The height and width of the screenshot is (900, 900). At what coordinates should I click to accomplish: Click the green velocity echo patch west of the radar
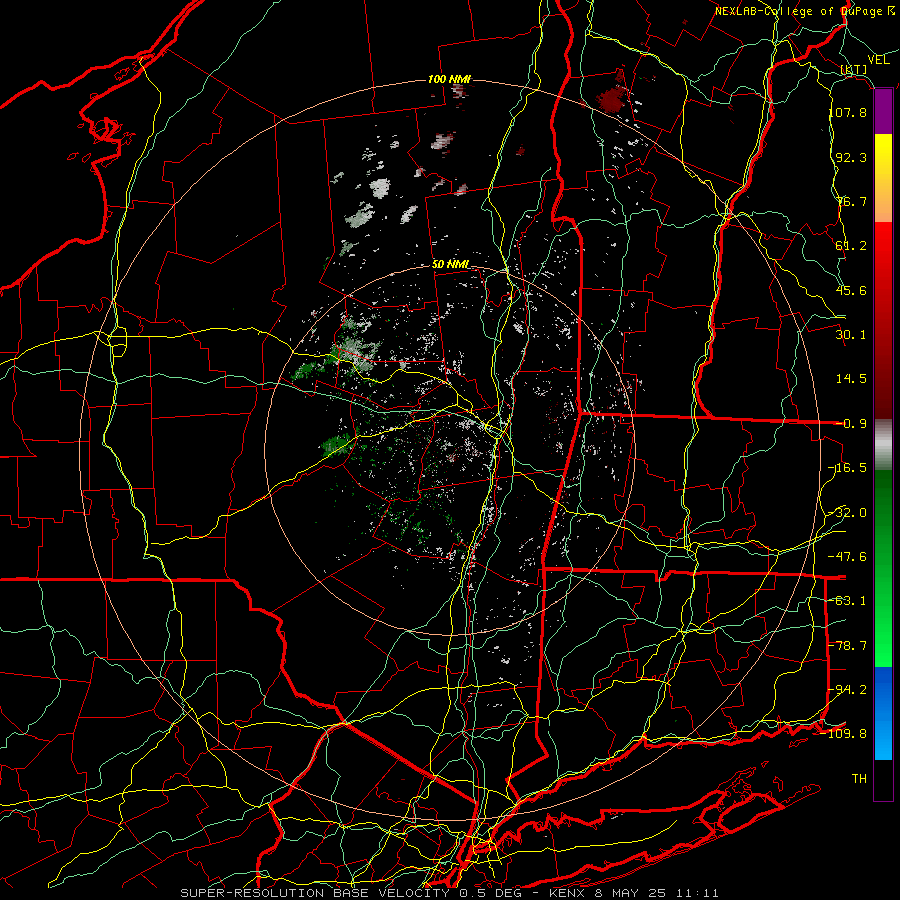336,445
